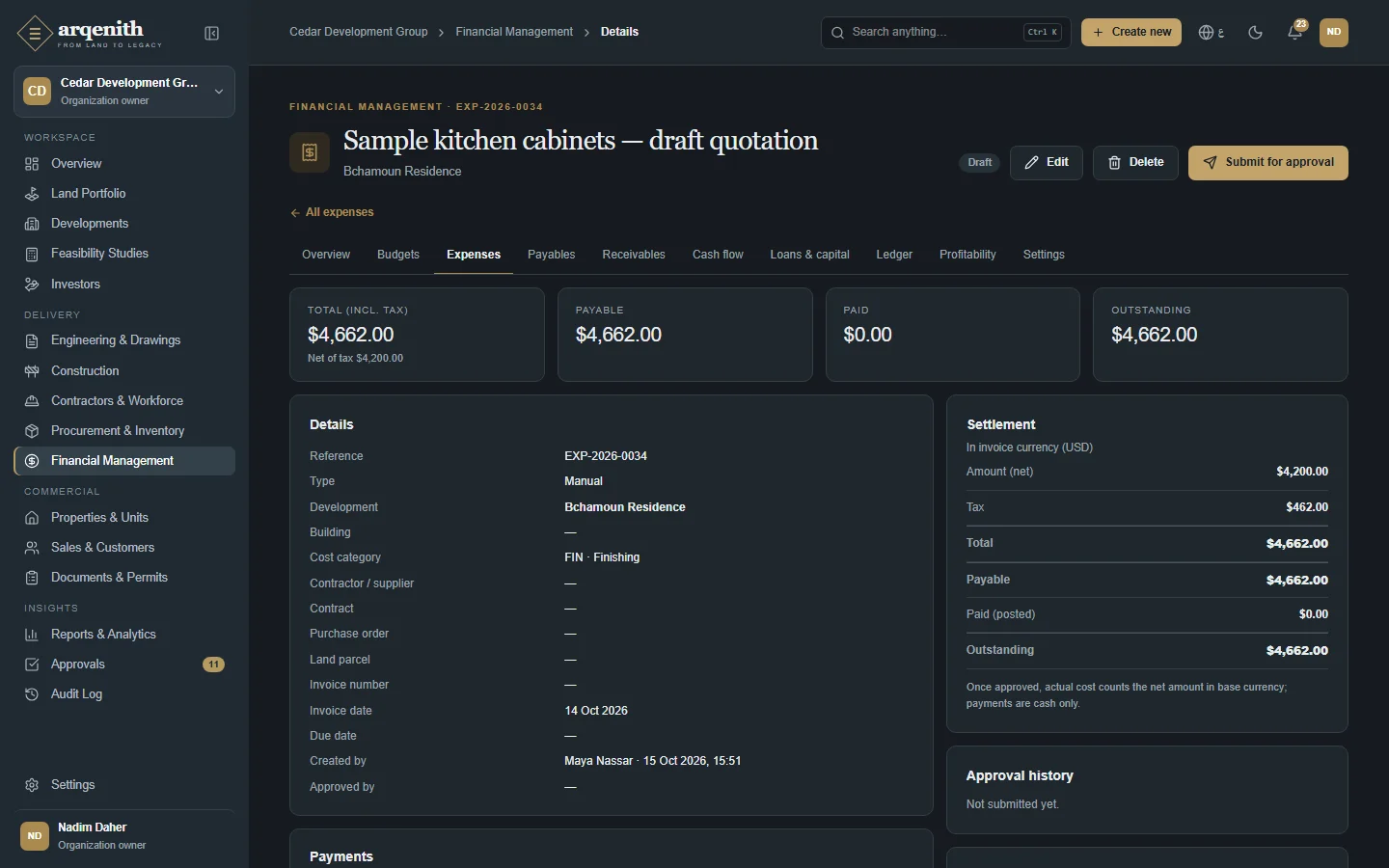Expand Cedar Development Group organization switcher

[124, 92]
